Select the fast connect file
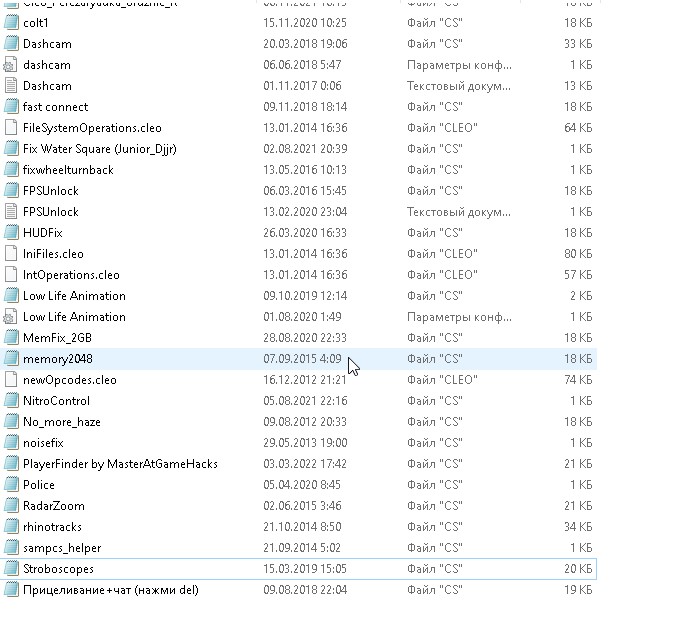Viewport: 692px width, 623px height. (55, 107)
